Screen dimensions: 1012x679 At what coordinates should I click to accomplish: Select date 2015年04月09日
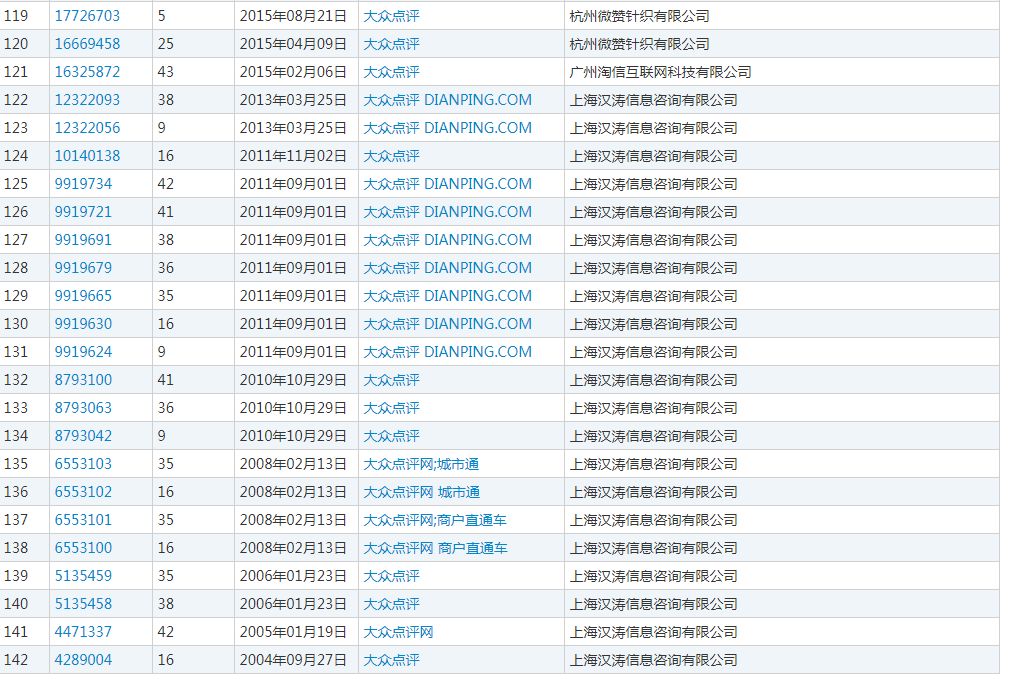coord(294,44)
